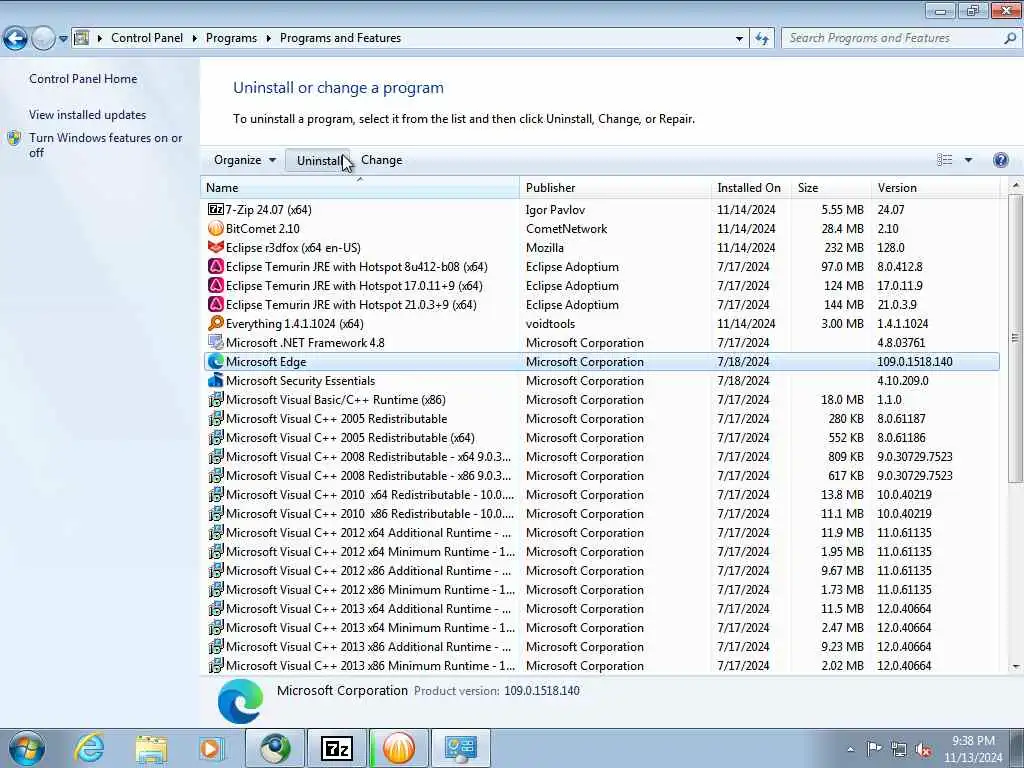Open Turn Windows features on or off
This screenshot has height=768, width=1024.
coord(106,145)
